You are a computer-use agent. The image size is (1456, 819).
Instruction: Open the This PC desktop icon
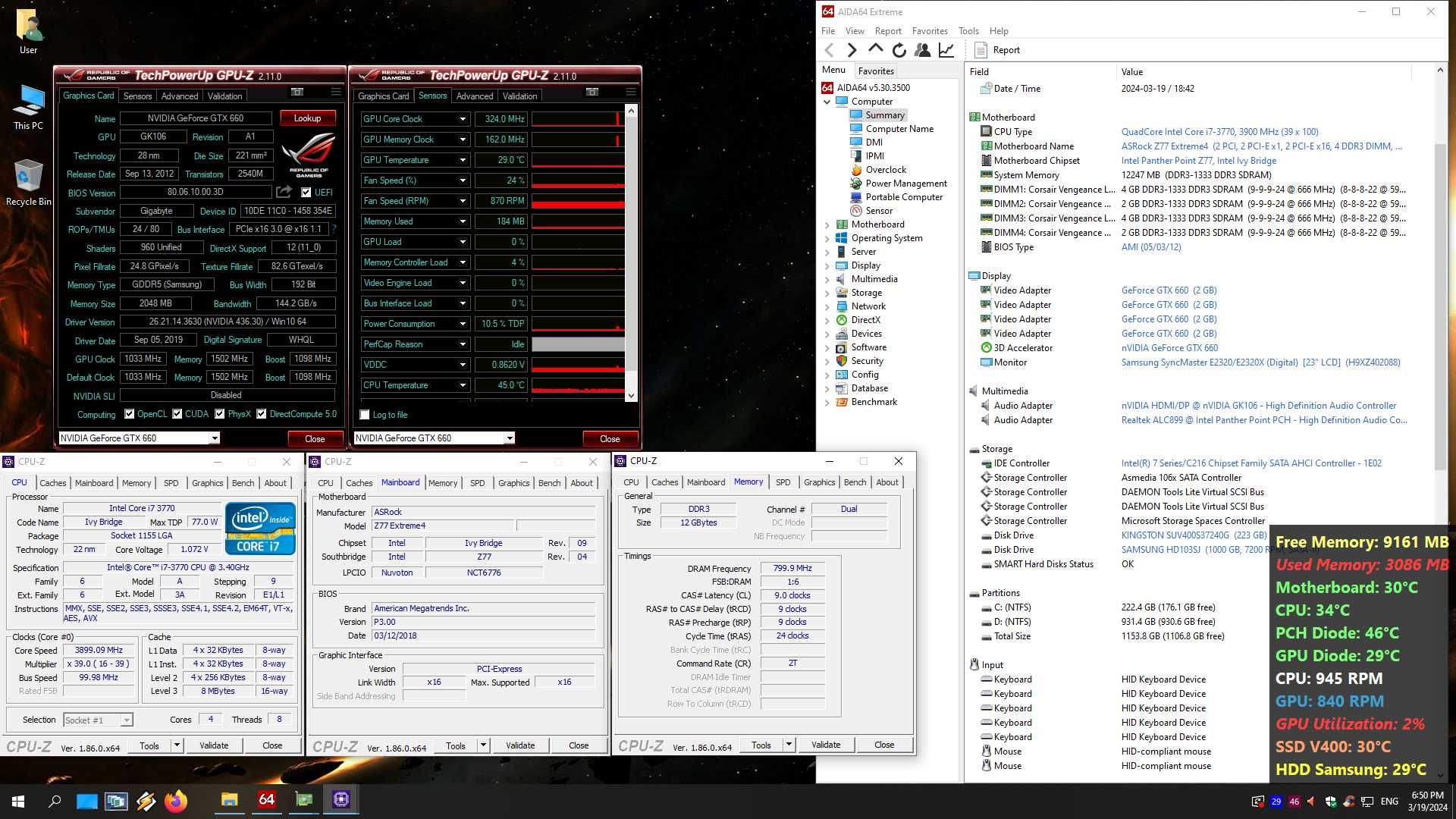28,108
